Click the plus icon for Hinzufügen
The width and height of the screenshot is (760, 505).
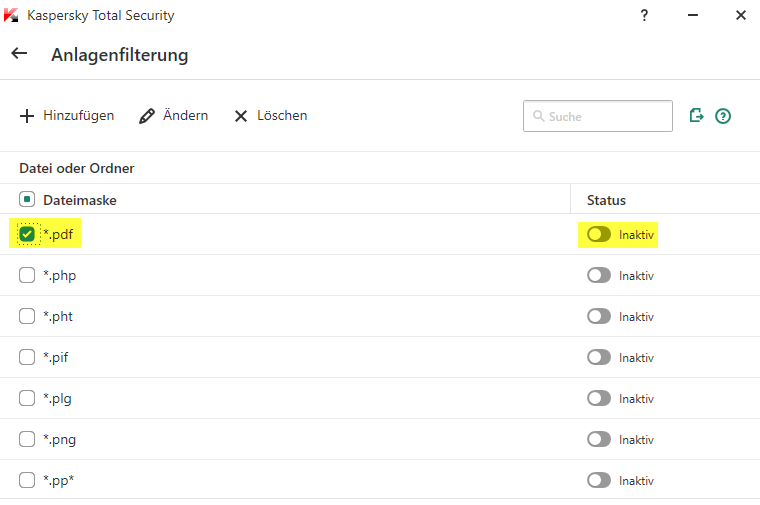[x=27, y=116]
